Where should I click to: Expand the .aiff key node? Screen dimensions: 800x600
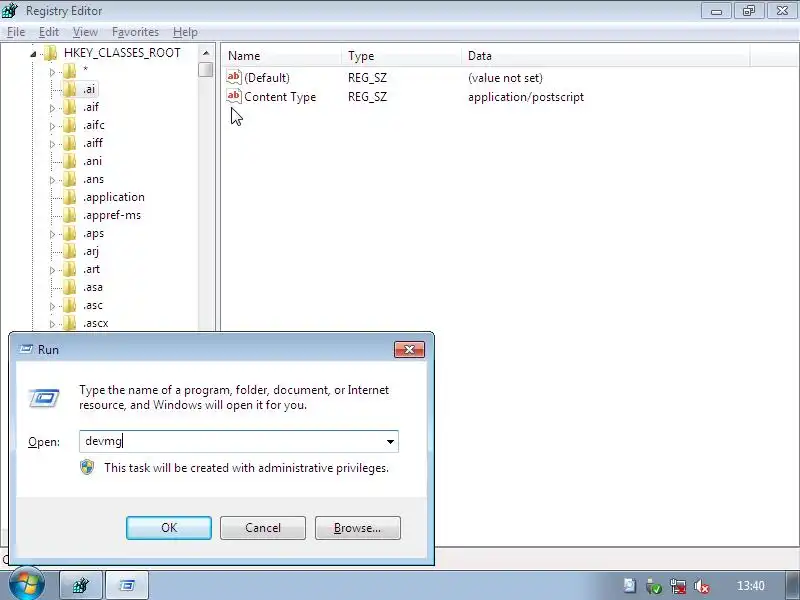coord(52,144)
